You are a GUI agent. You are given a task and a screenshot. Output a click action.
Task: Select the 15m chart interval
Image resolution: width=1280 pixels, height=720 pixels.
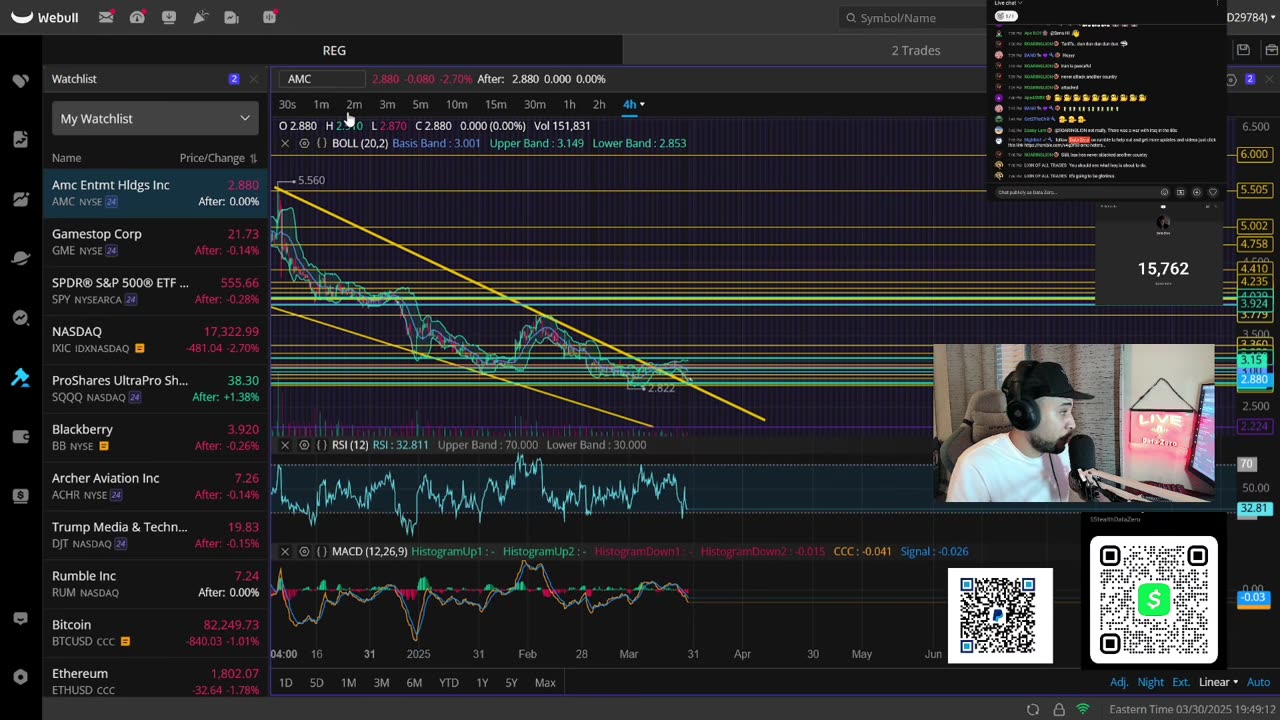(495, 104)
